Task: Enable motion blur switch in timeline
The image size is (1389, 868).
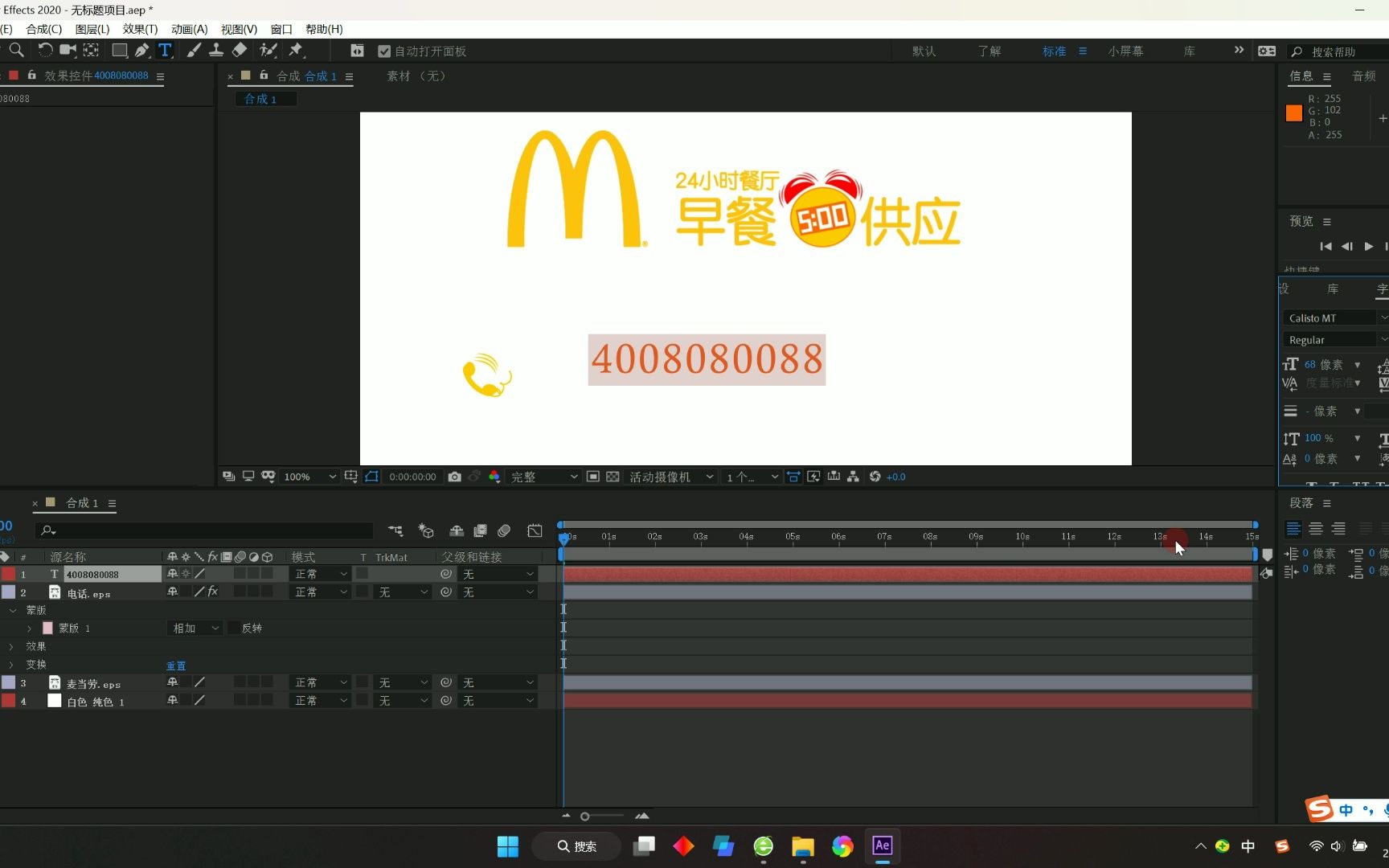Action: click(504, 530)
